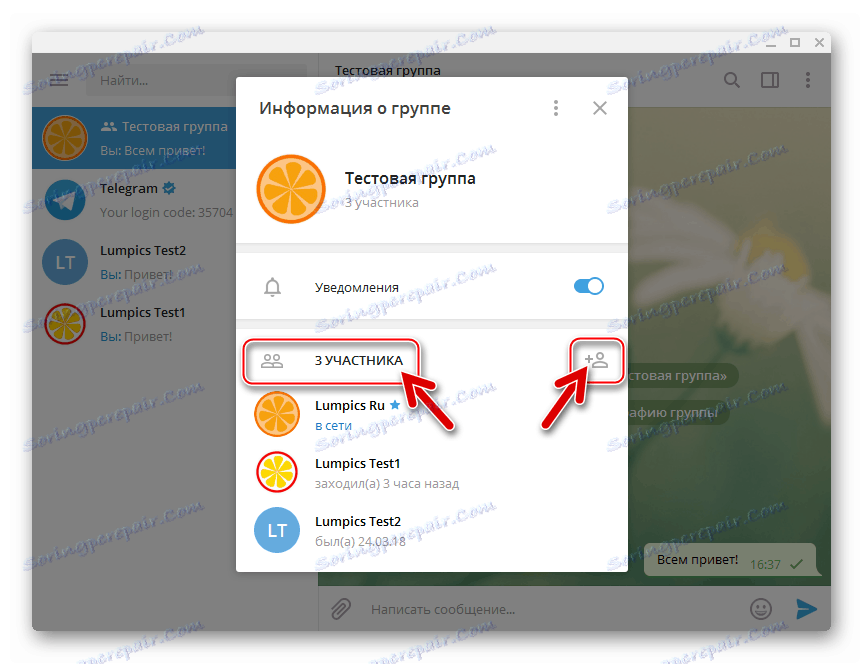Click the attach paperclip icon
Viewport: 864px width, 664px height.
pyautogui.click(x=341, y=609)
